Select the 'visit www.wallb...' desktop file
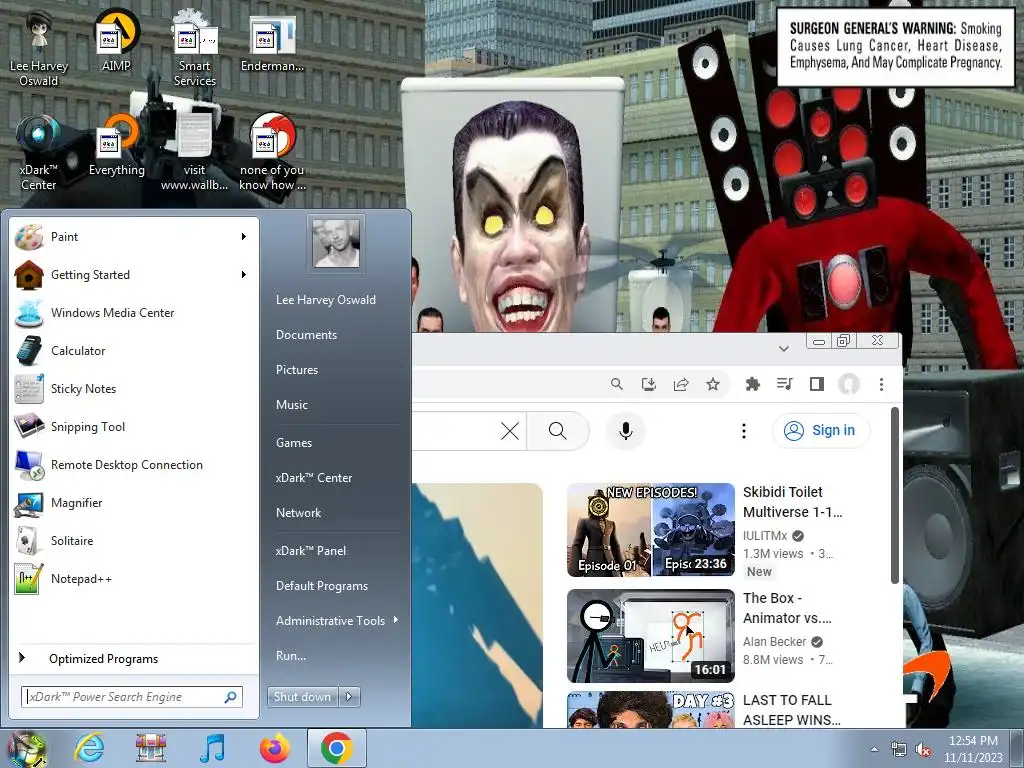The width and height of the screenshot is (1024, 768). pyautogui.click(x=195, y=152)
